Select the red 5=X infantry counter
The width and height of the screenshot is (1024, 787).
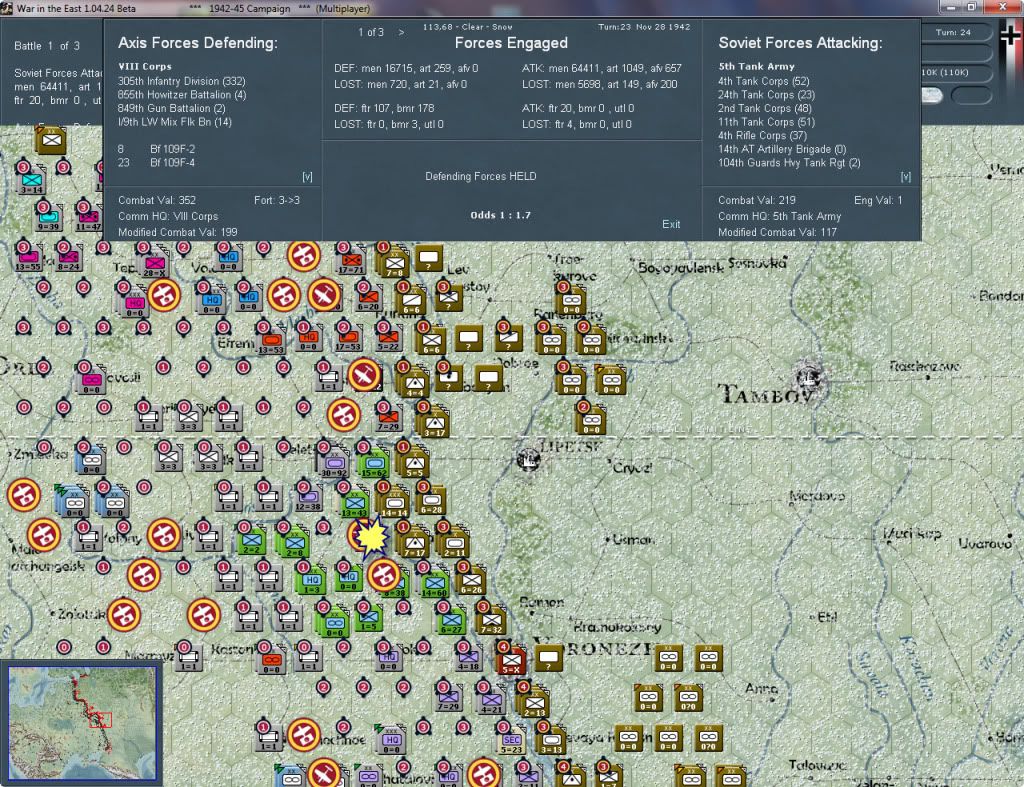(x=511, y=661)
